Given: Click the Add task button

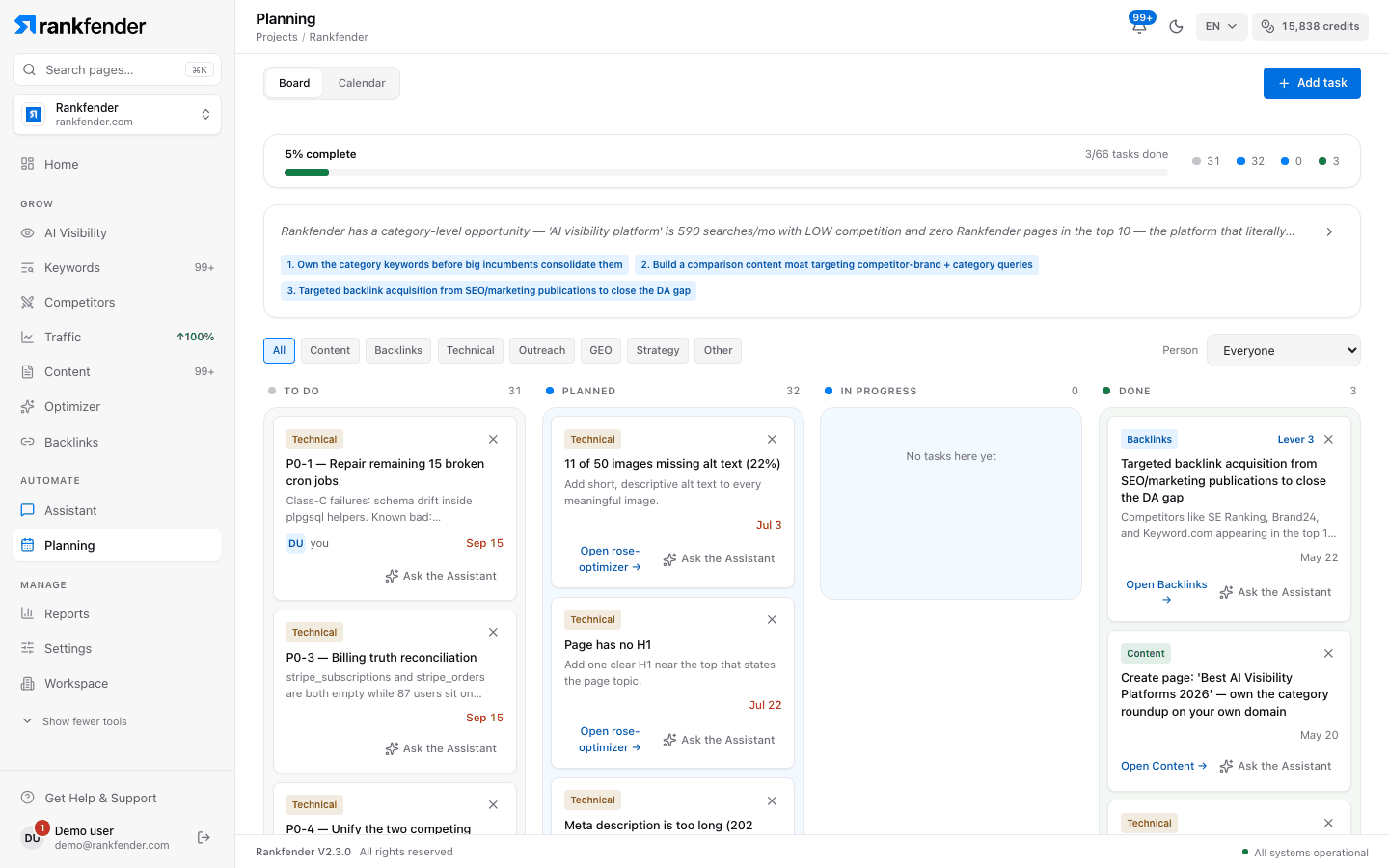Looking at the screenshot, I should click(x=1312, y=83).
